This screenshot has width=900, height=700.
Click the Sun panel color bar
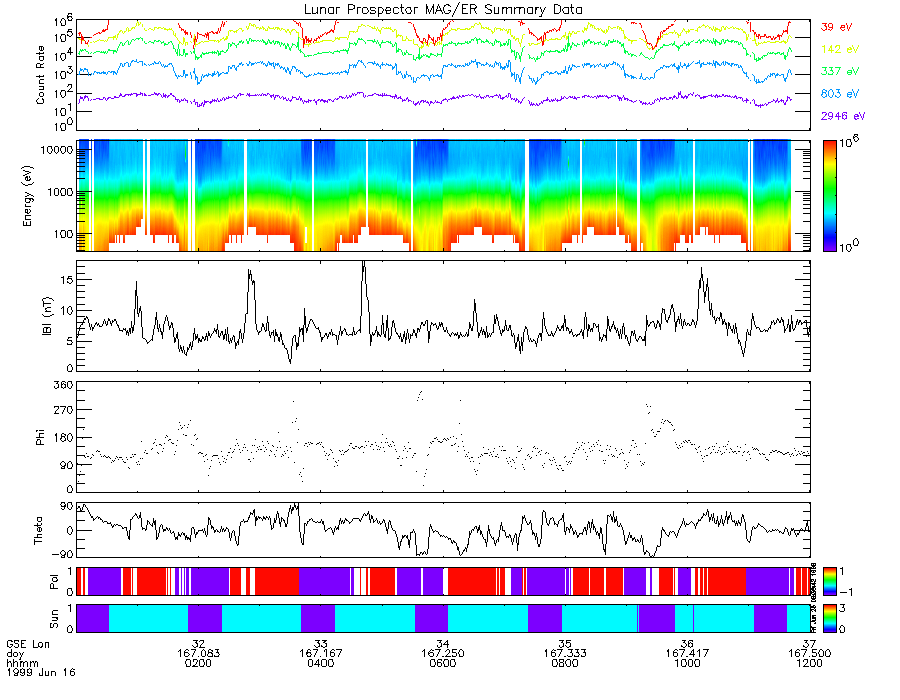point(829,619)
